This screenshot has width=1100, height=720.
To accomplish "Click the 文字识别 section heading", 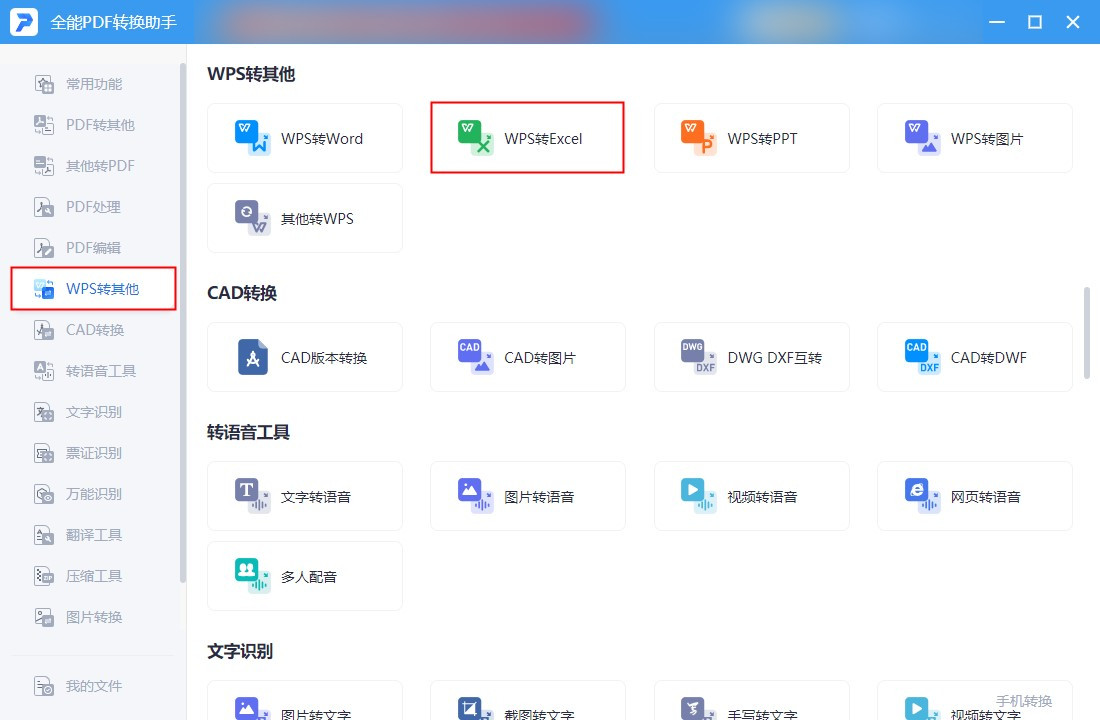I will tap(239, 651).
